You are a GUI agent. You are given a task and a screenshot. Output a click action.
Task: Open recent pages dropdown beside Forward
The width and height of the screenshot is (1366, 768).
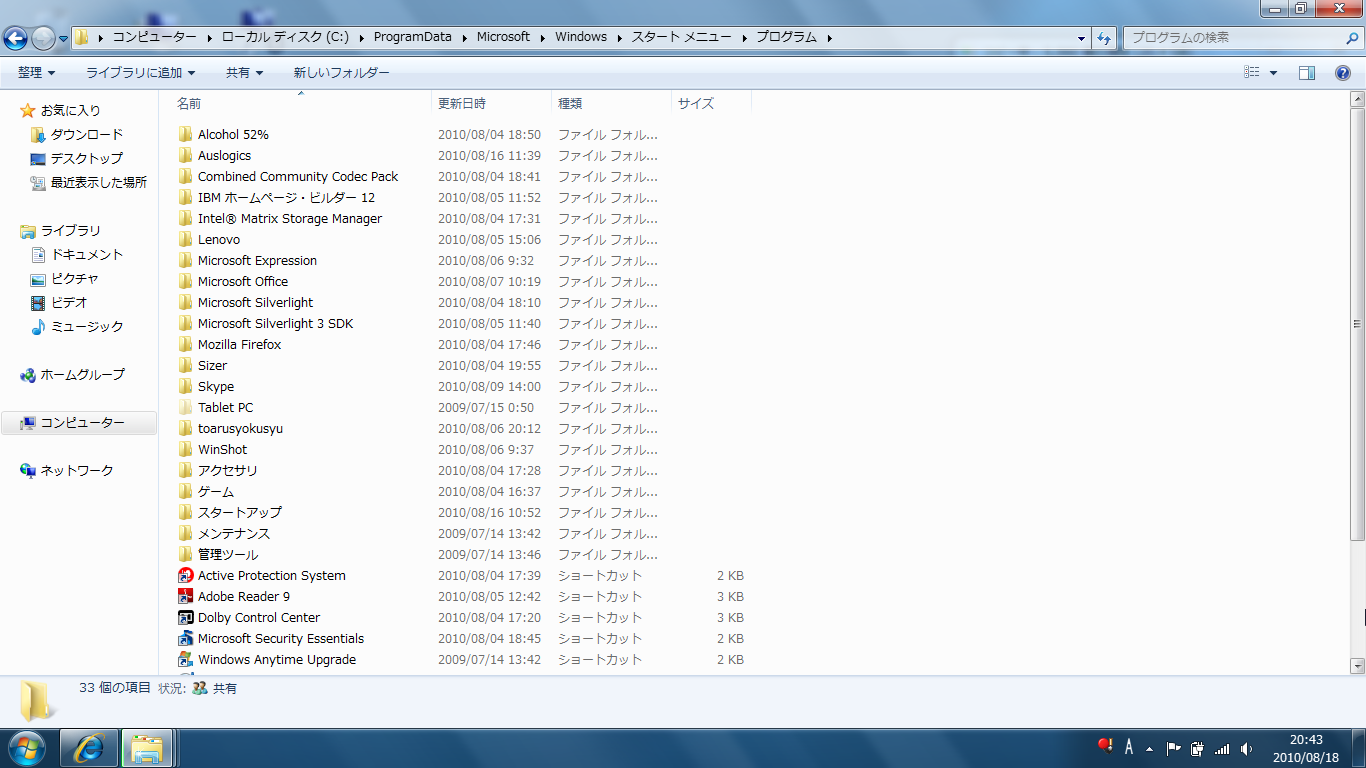[63, 39]
